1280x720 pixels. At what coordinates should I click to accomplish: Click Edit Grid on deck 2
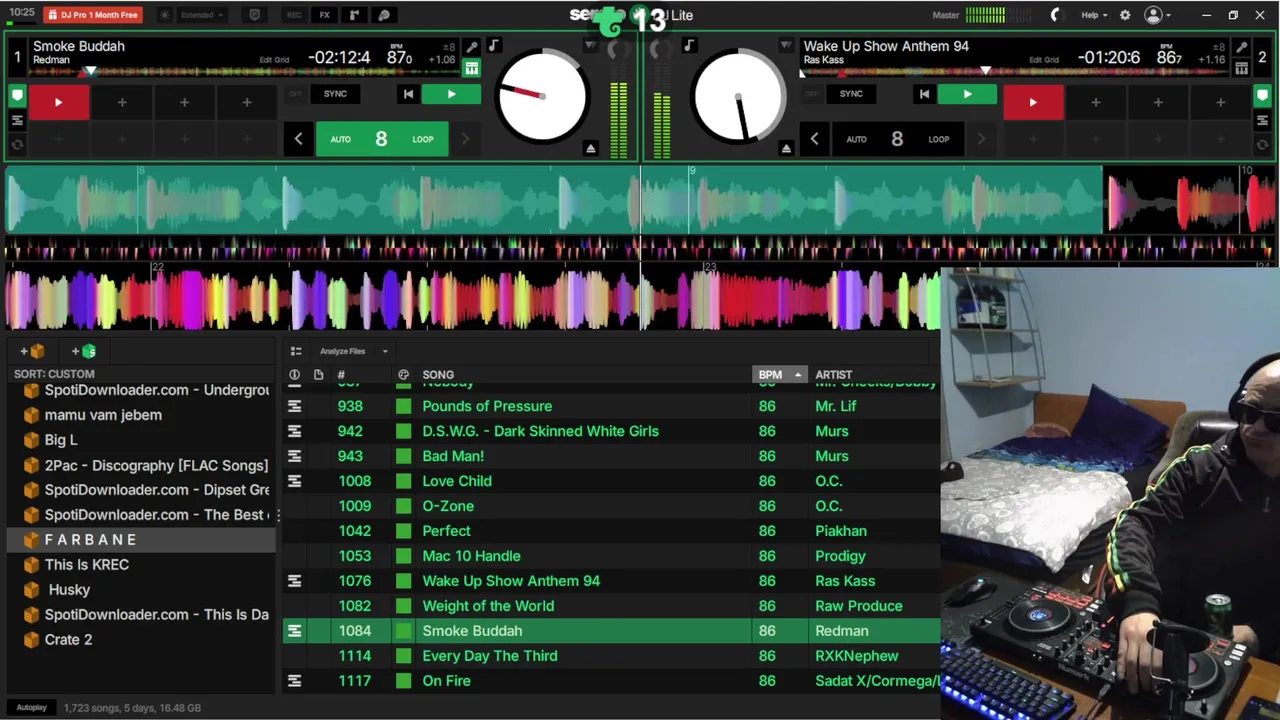click(x=1044, y=60)
